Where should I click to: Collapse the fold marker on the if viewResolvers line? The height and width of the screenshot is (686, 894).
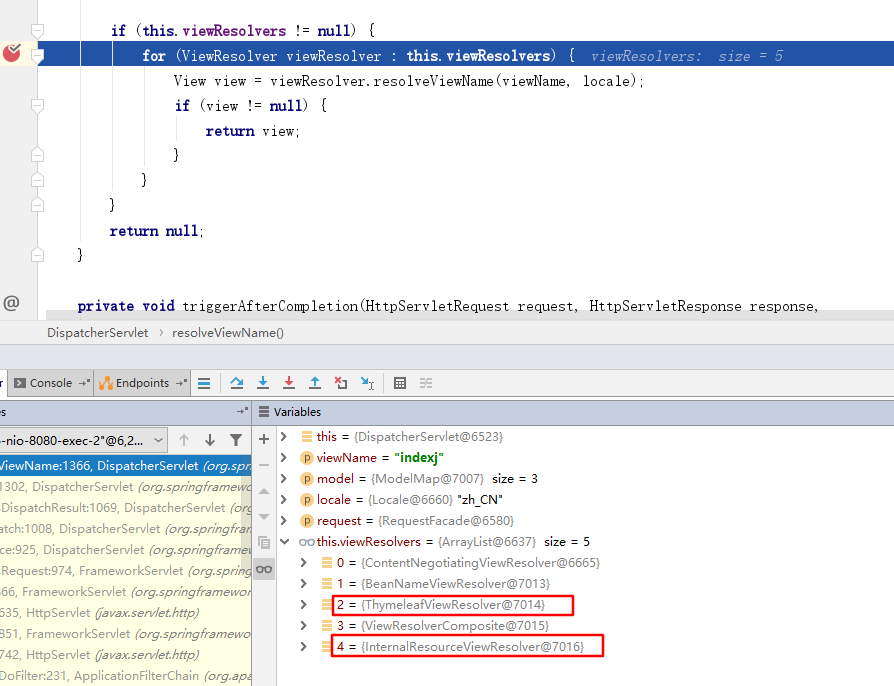click(x=37, y=31)
